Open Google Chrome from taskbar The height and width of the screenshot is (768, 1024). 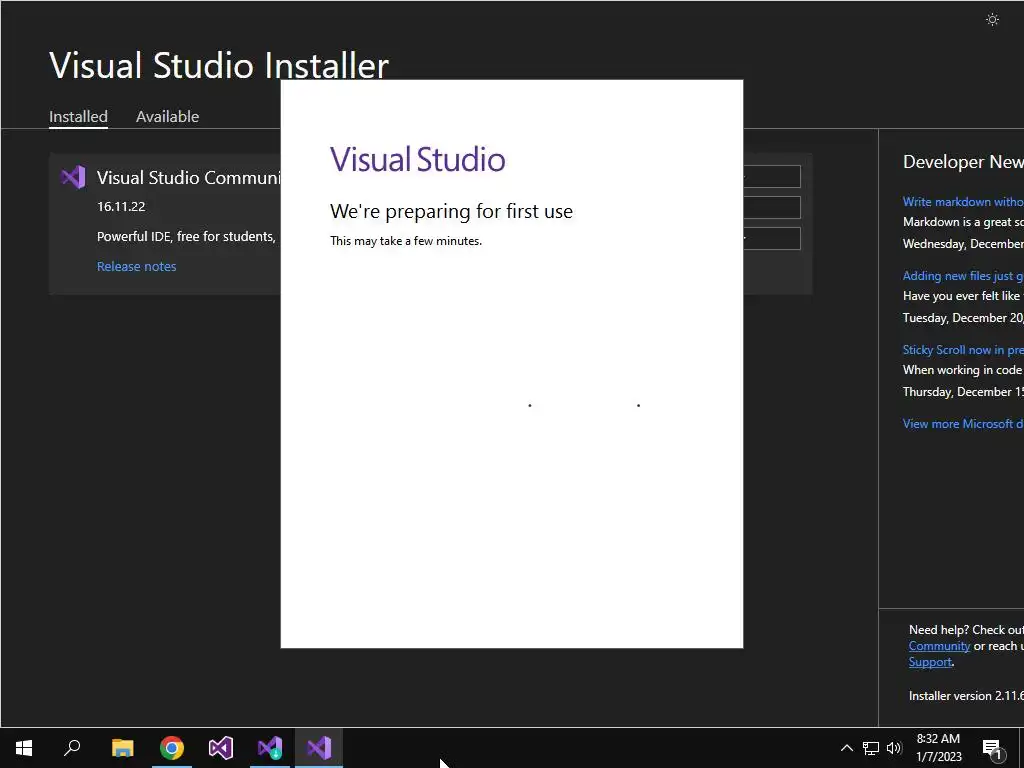point(172,748)
